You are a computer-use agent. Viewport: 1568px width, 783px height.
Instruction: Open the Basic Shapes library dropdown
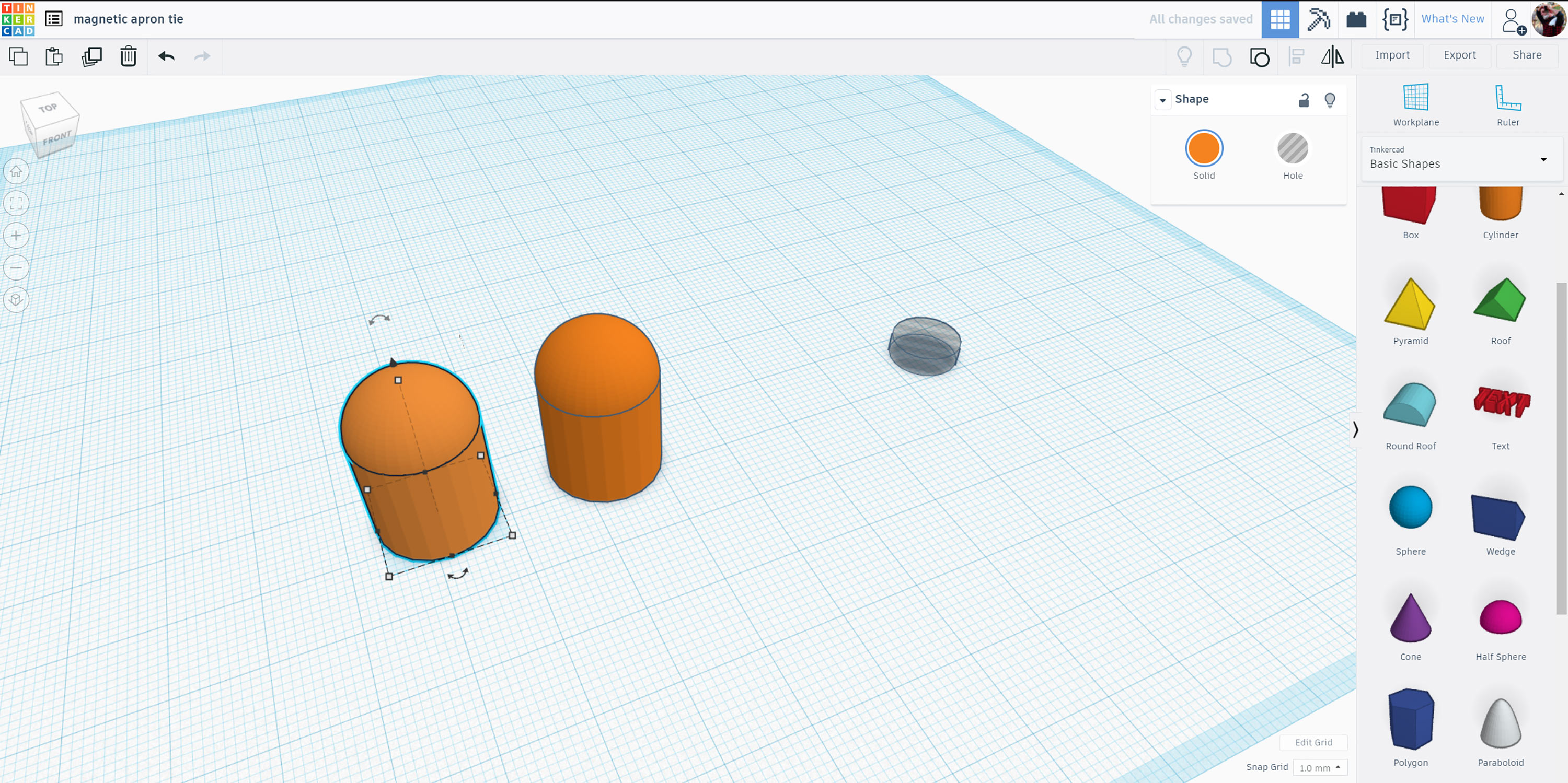click(1461, 159)
